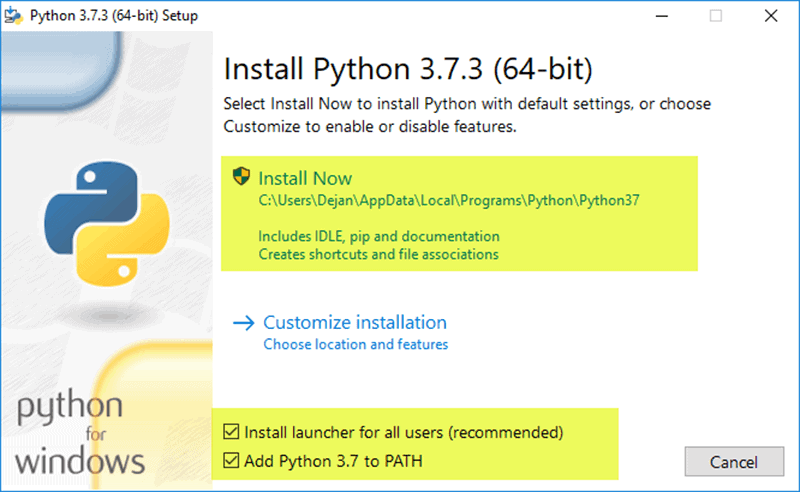The height and width of the screenshot is (492, 800).
Task: Click "Creates shortcuts and file associations" line
Action: [378, 255]
